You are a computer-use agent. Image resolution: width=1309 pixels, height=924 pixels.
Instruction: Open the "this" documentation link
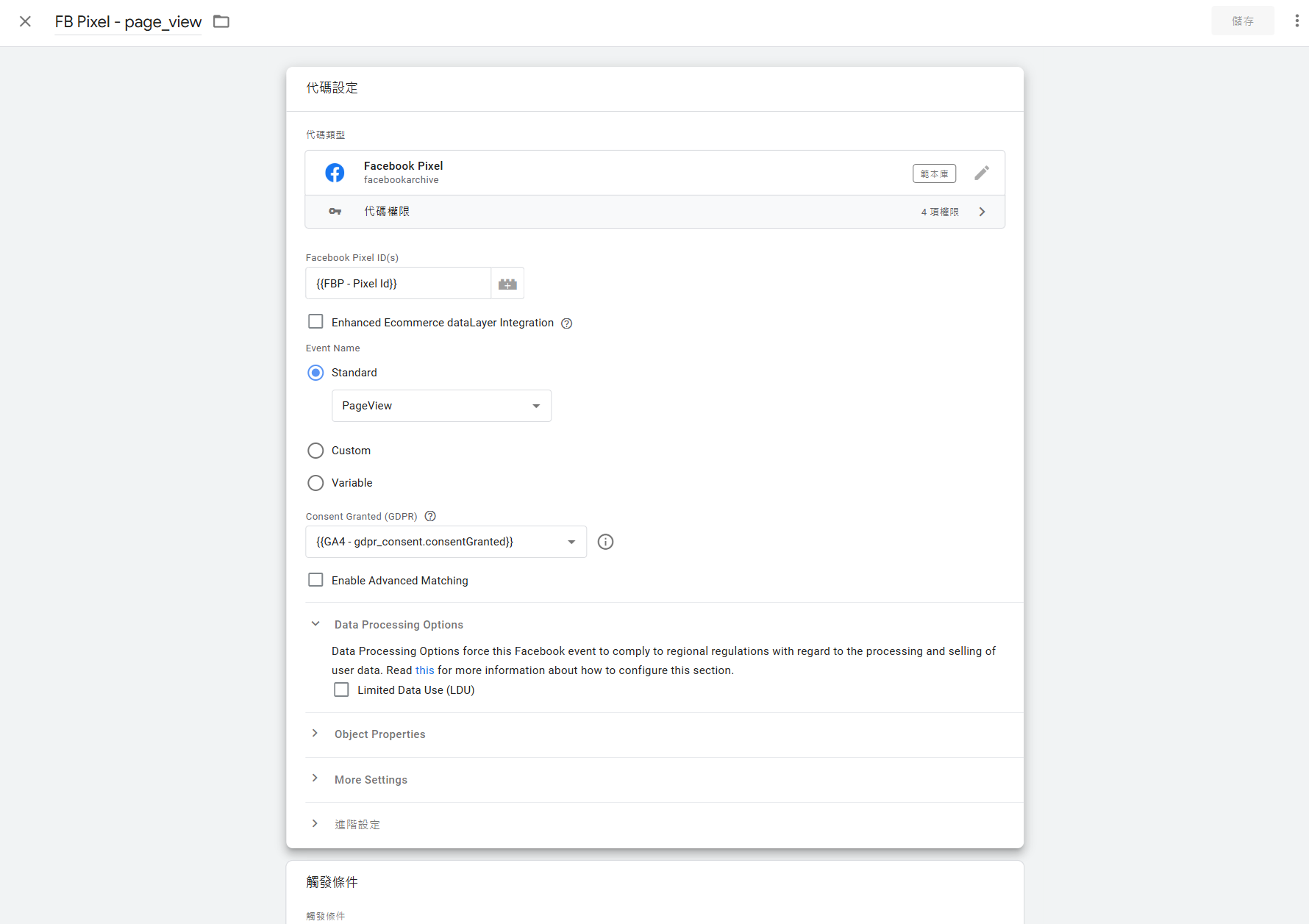pos(425,670)
